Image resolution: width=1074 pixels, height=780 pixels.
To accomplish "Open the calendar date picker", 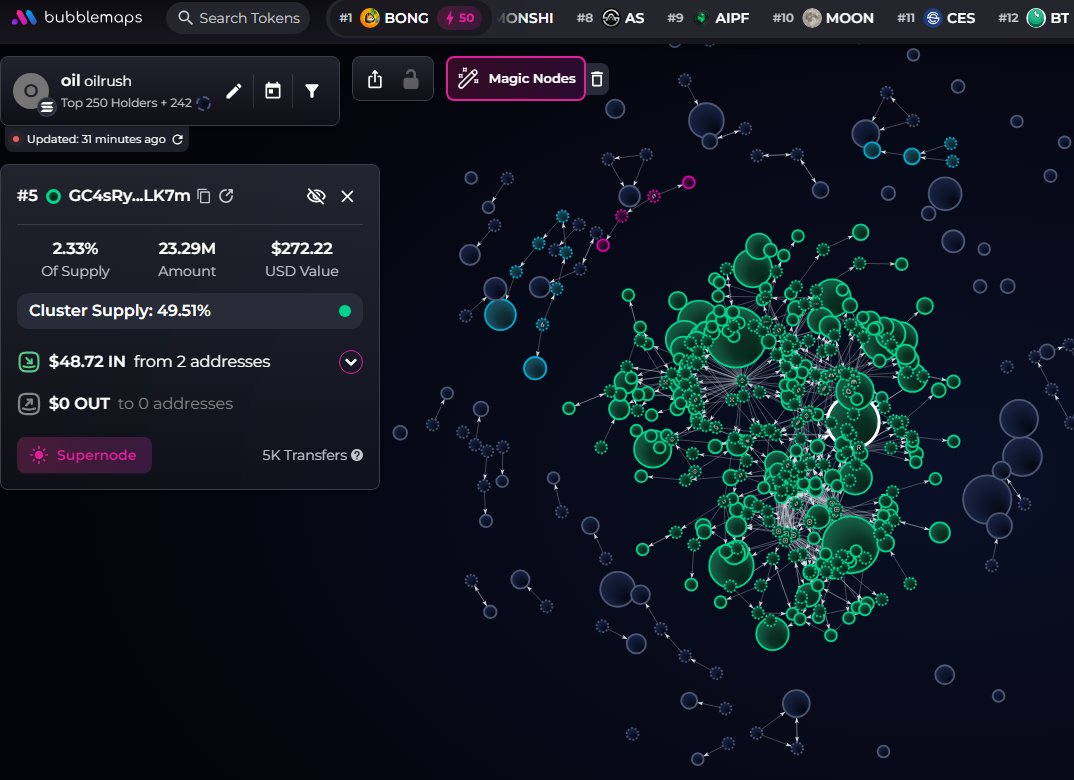I will point(273,91).
